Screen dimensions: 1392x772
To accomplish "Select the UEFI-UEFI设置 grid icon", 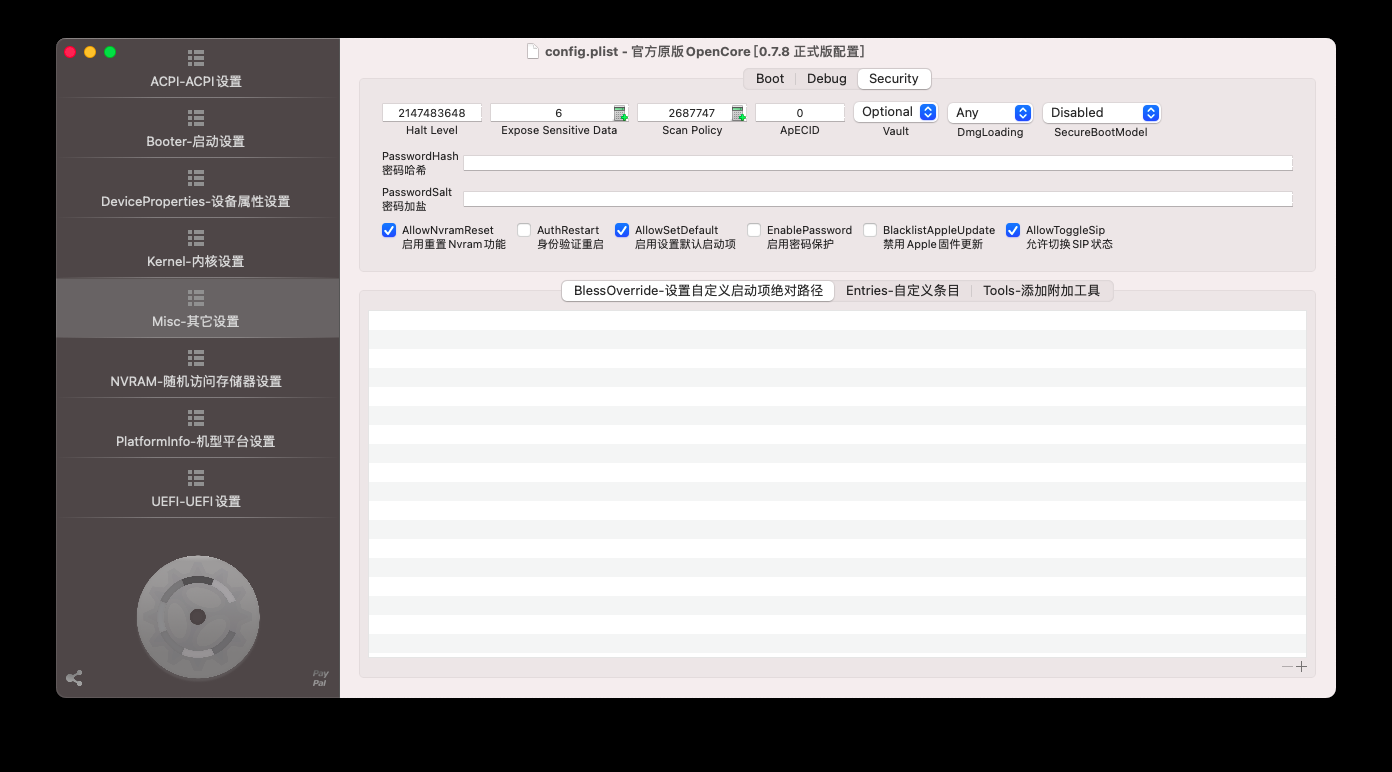I will (198, 480).
